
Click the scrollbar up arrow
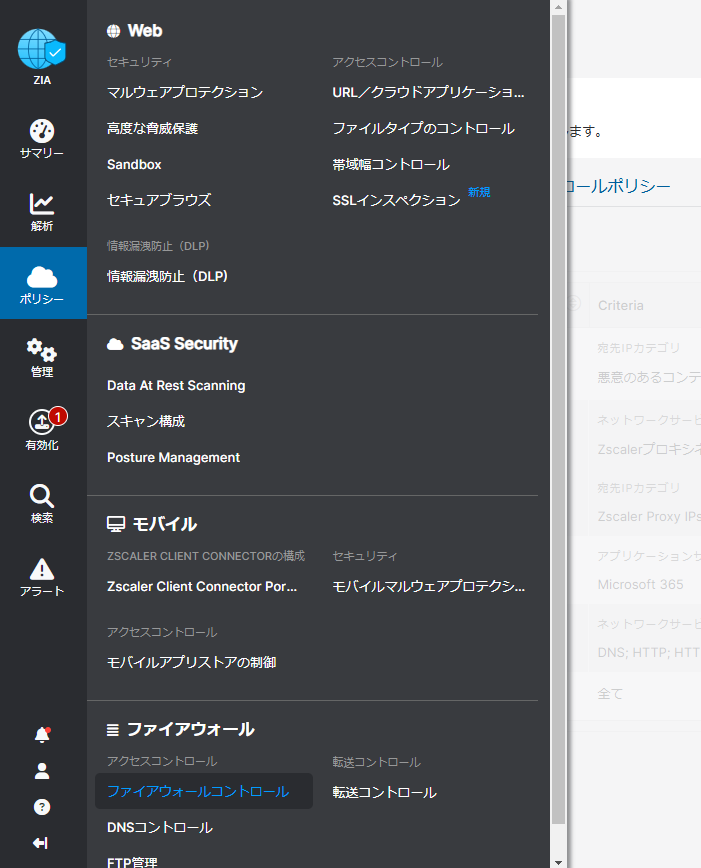click(x=558, y=7)
